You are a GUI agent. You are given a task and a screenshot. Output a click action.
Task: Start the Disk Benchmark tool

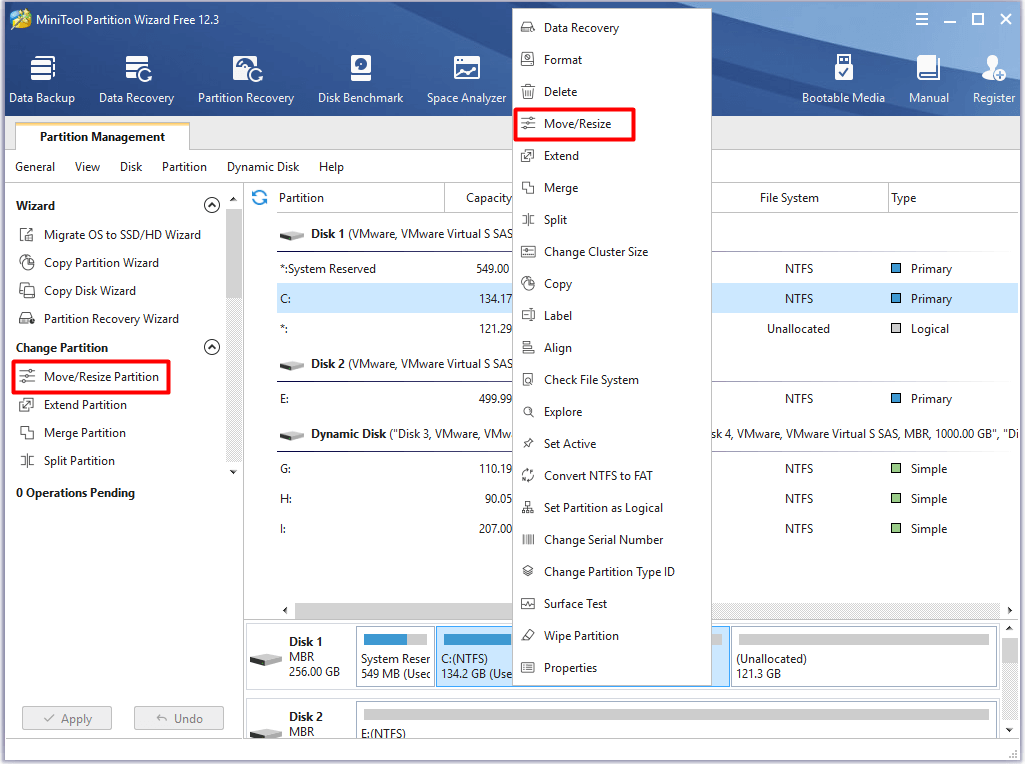pyautogui.click(x=361, y=79)
